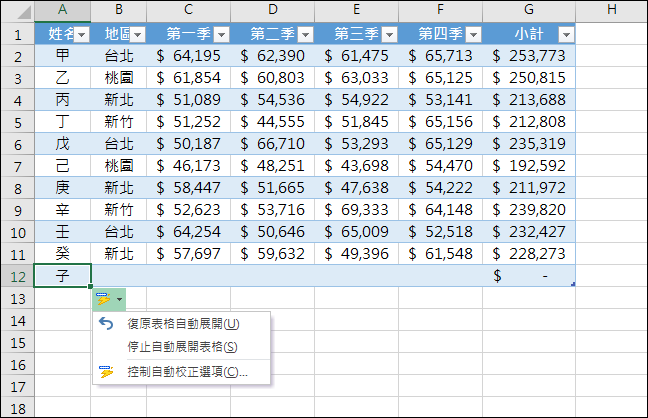The image size is (648, 418).
Task: Click the lightning icon beside 控制自動校正選項
Action: click(106, 371)
